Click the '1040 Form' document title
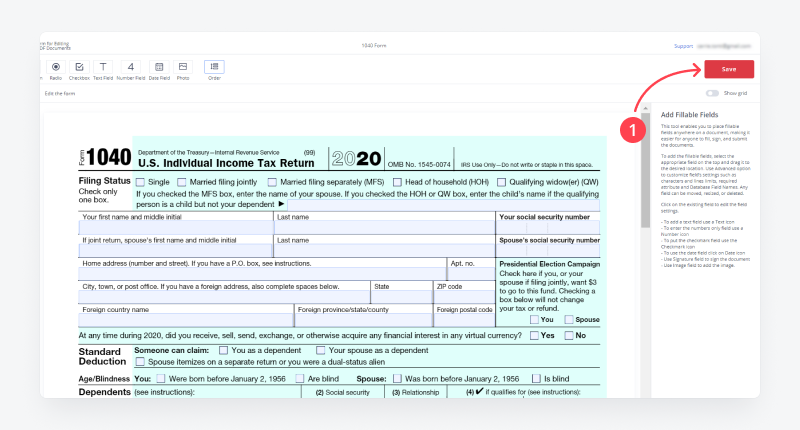 374,45
